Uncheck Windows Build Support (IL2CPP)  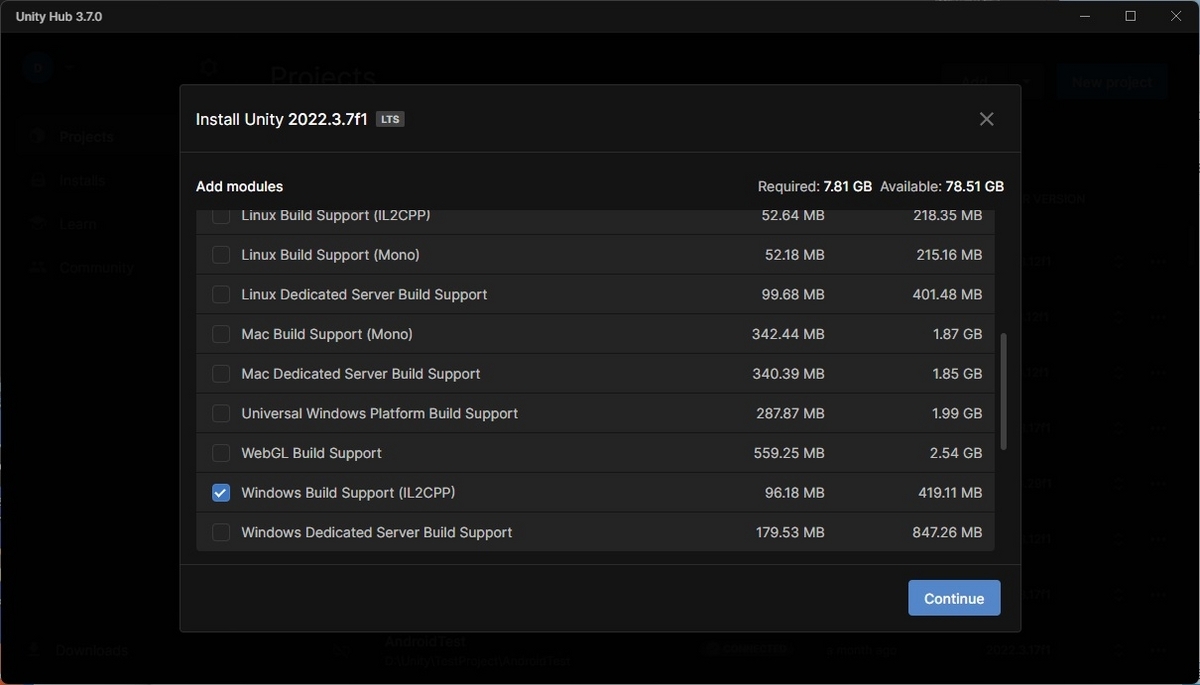click(x=221, y=492)
